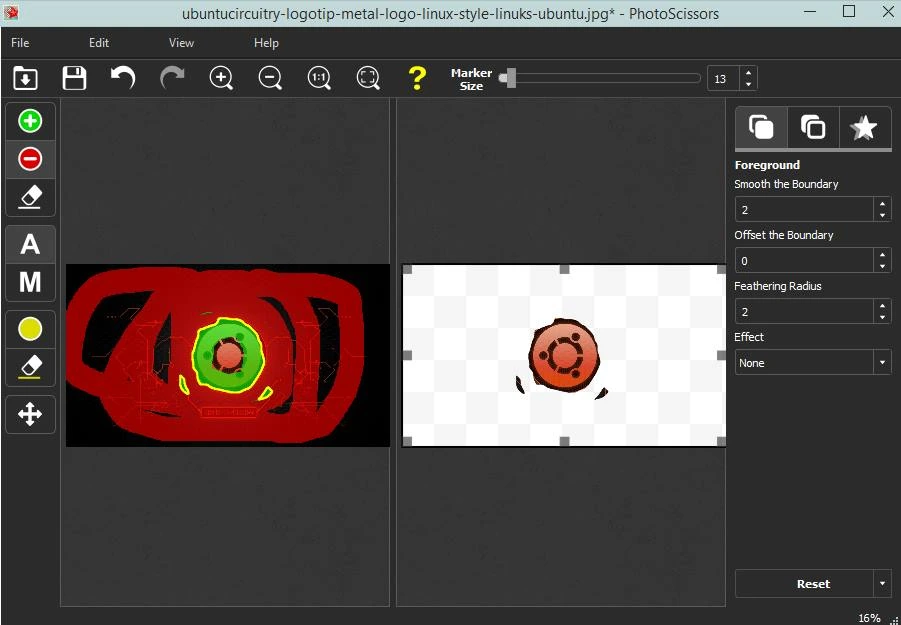Screen dimensions: 901x625
Task: Select the red background marker tool
Action: [x=30, y=159]
